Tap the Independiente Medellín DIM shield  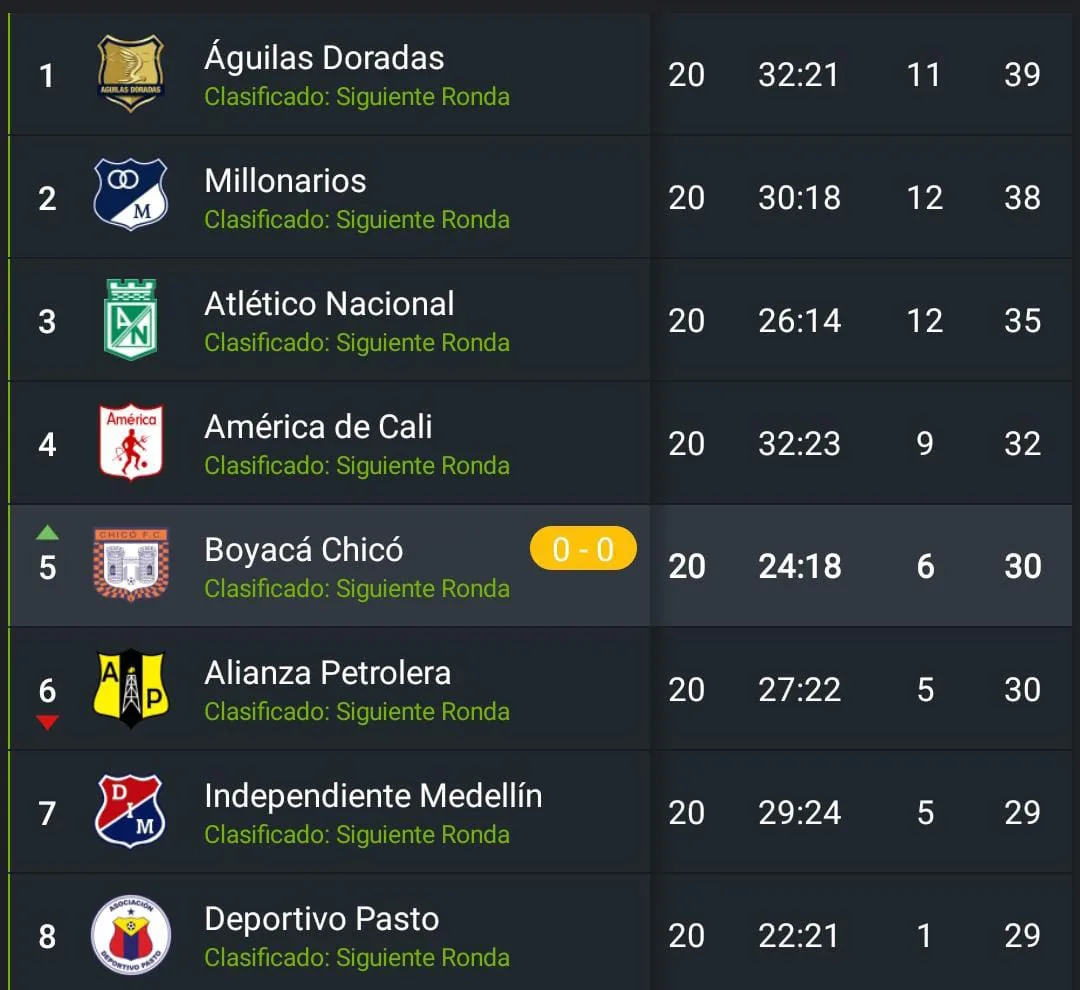(x=129, y=811)
